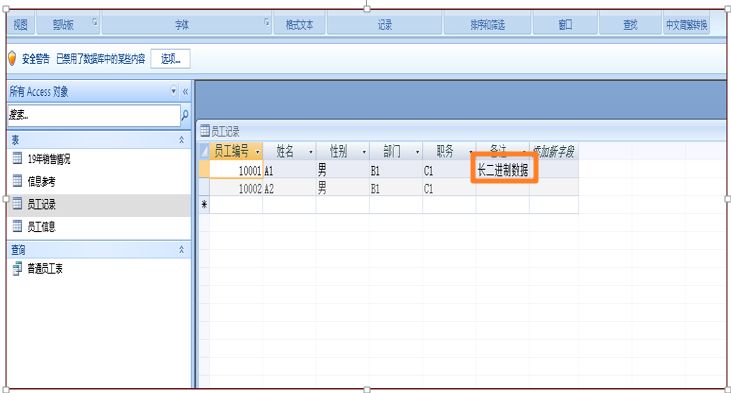Click the 长二进制数据 cell in 备注 column

pyautogui.click(x=503, y=170)
